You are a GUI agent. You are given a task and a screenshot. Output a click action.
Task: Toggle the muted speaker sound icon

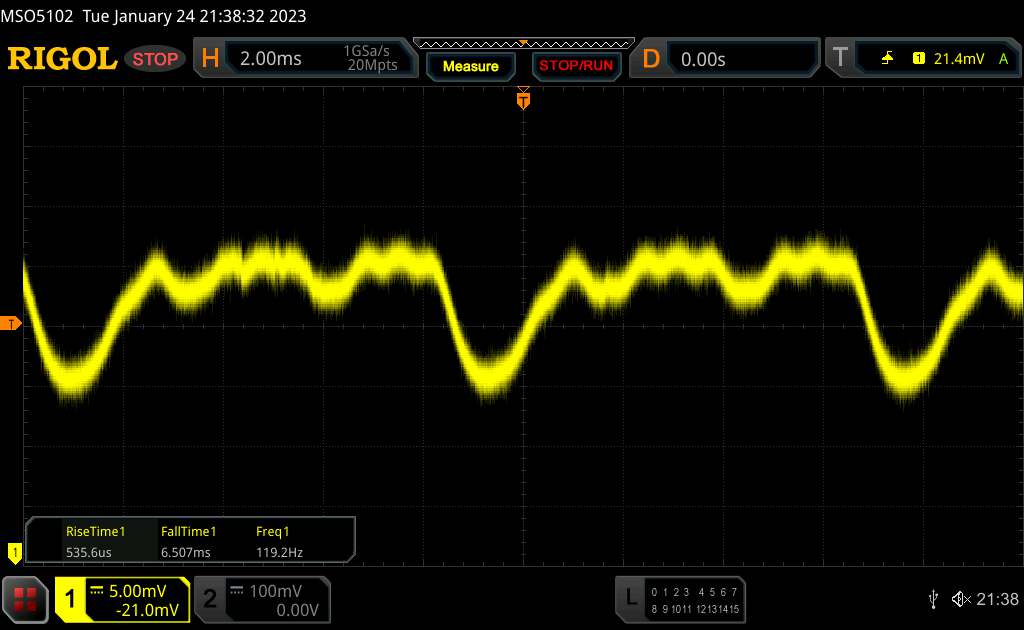(x=961, y=599)
